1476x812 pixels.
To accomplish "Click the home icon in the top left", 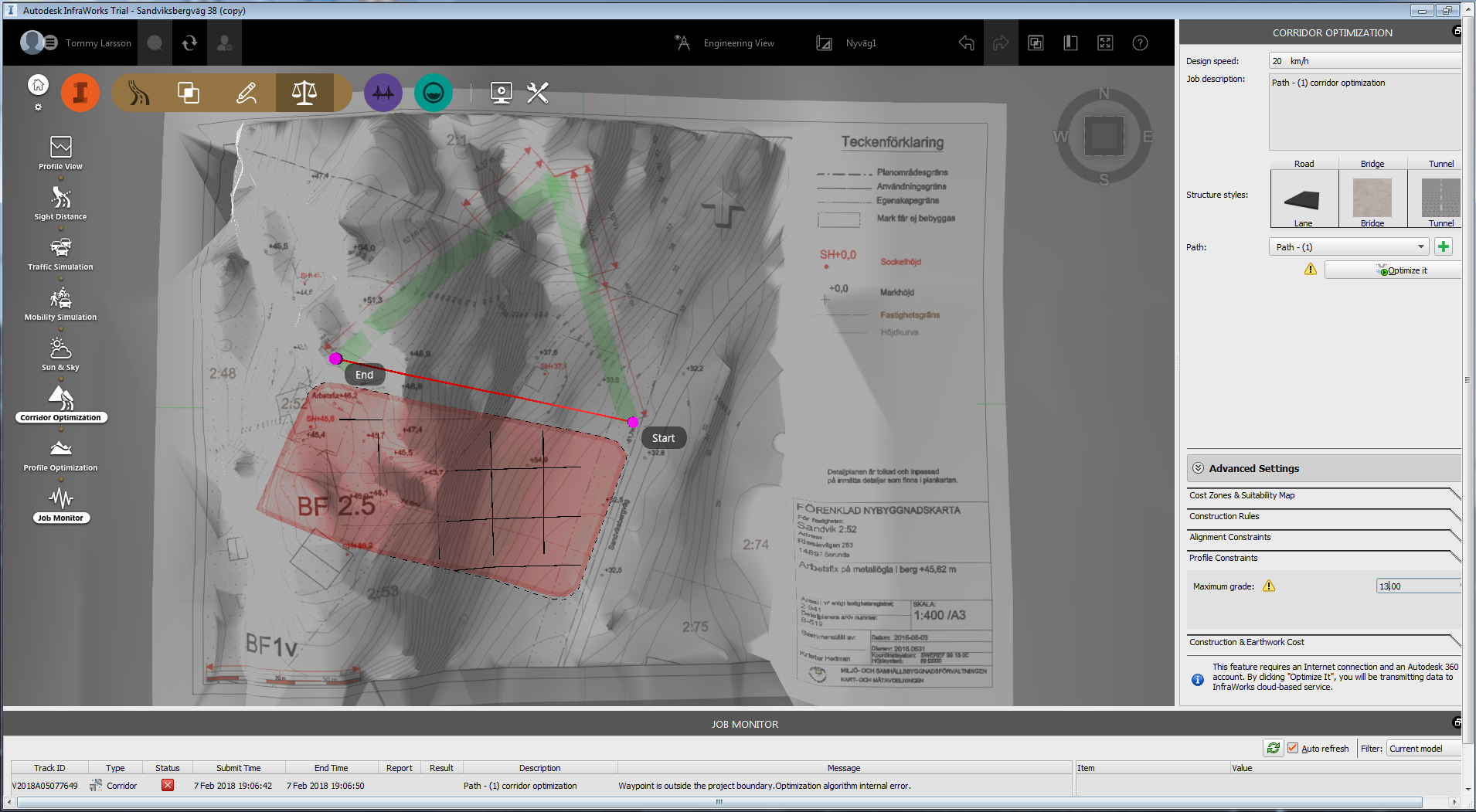I will click(x=37, y=83).
